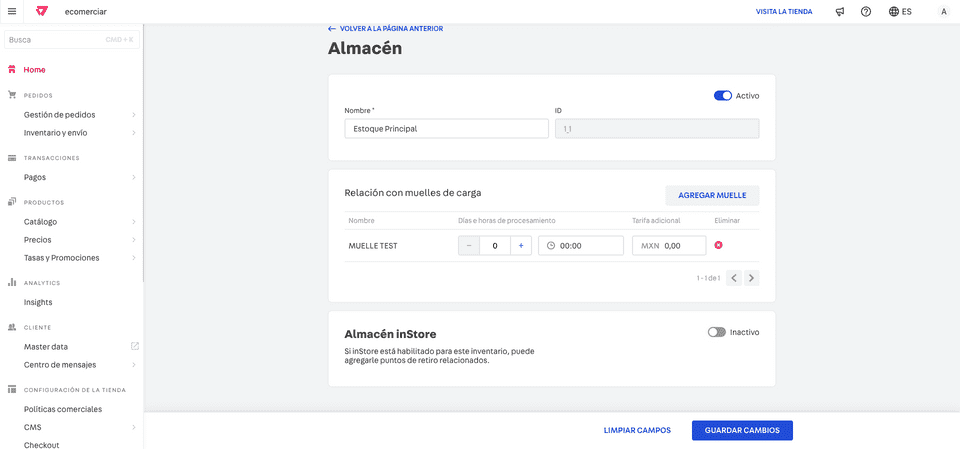Click the sidebar Busca search box

[x=72, y=40]
